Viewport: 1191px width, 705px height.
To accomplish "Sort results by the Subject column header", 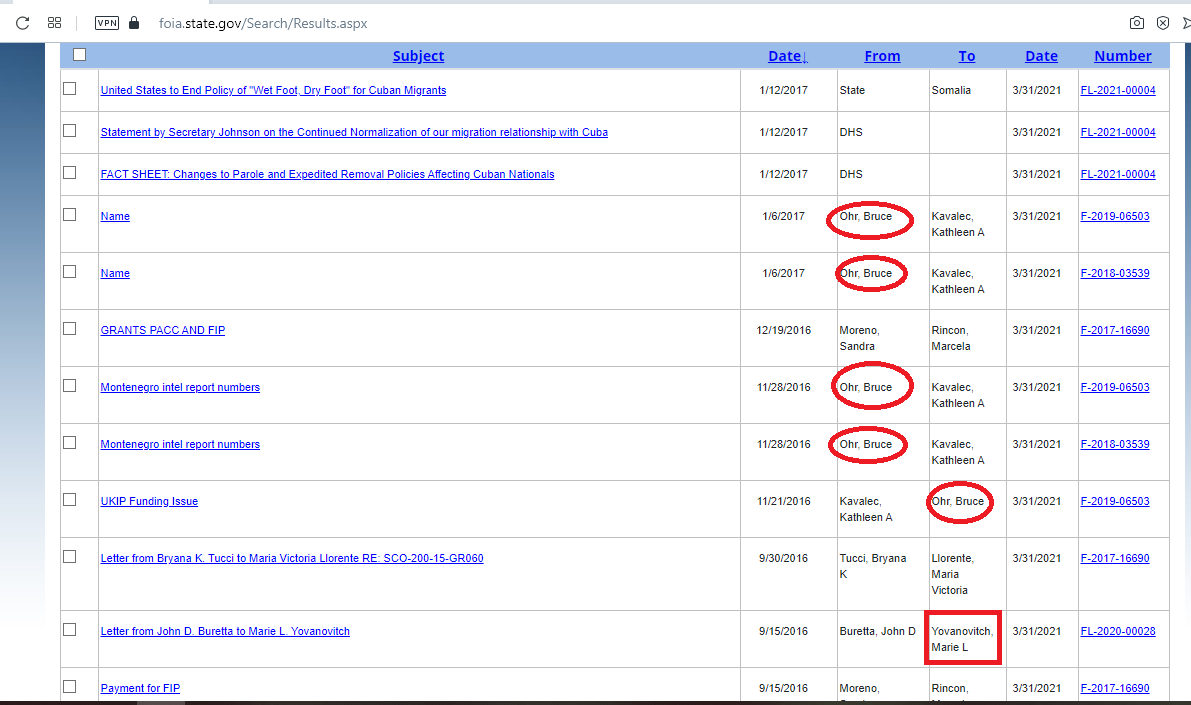I will click(418, 56).
